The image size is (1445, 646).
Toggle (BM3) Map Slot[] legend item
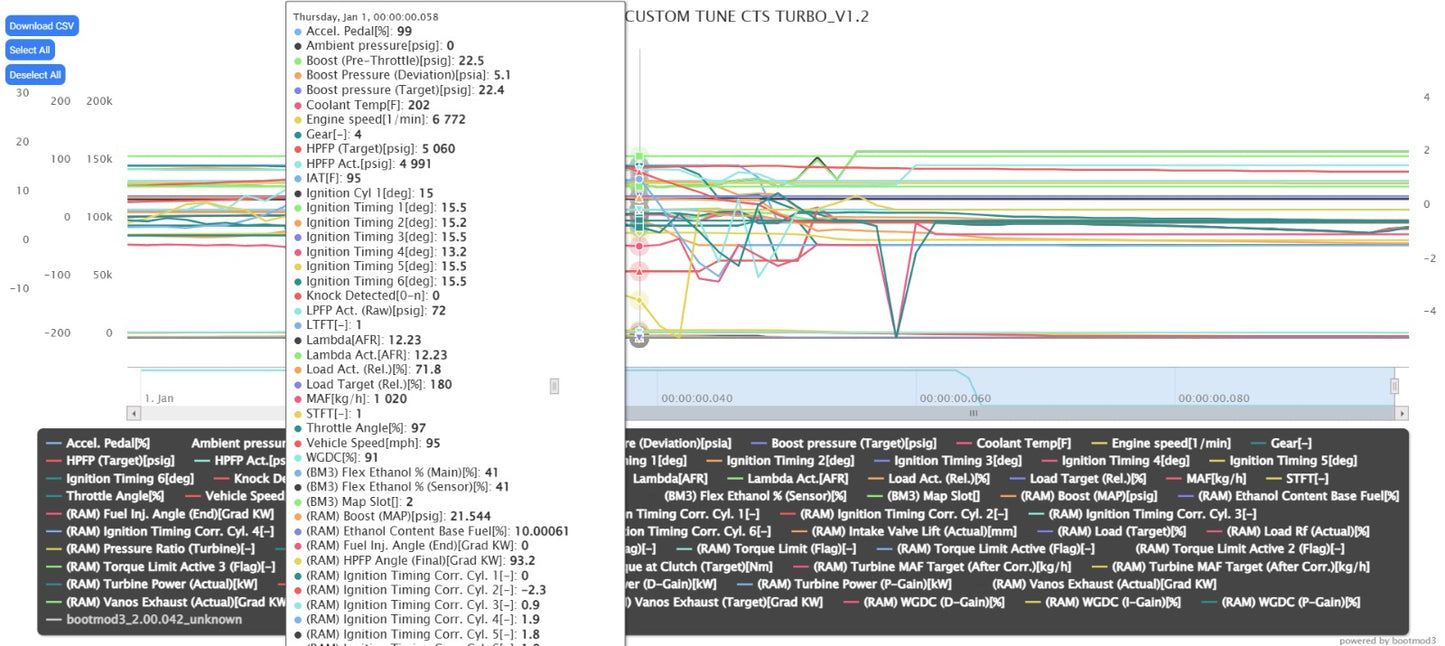933,496
